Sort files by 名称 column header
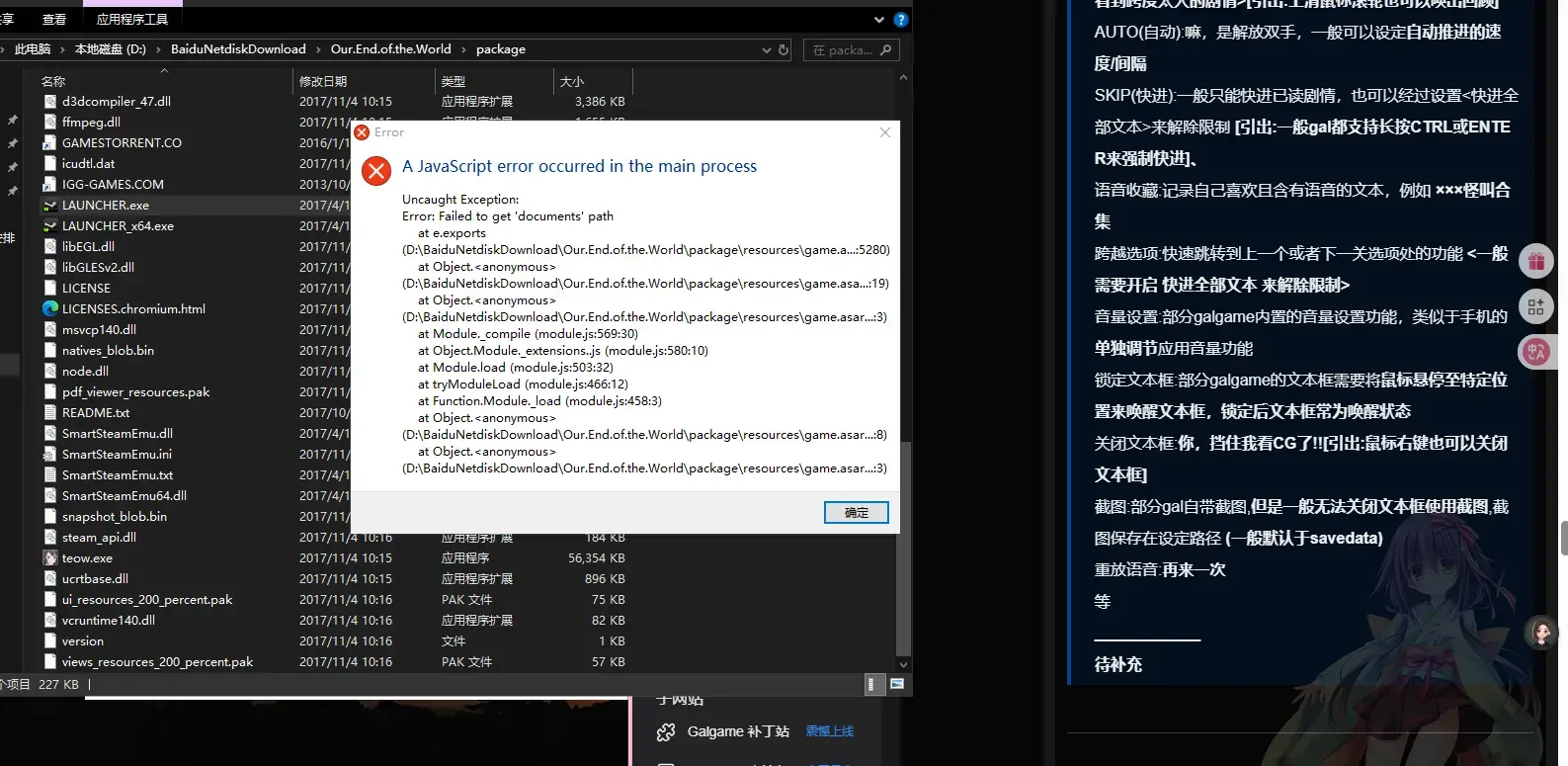 [x=53, y=81]
